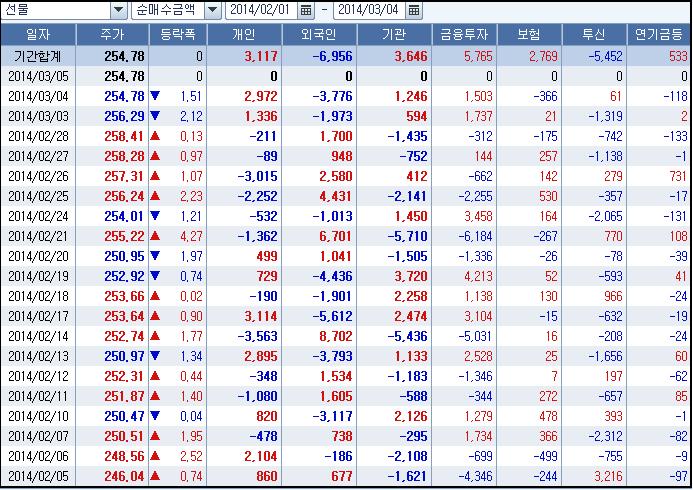The height and width of the screenshot is (490, 693).
Task: Select the 등락폭 value 4.27
Action: (191, 236)
